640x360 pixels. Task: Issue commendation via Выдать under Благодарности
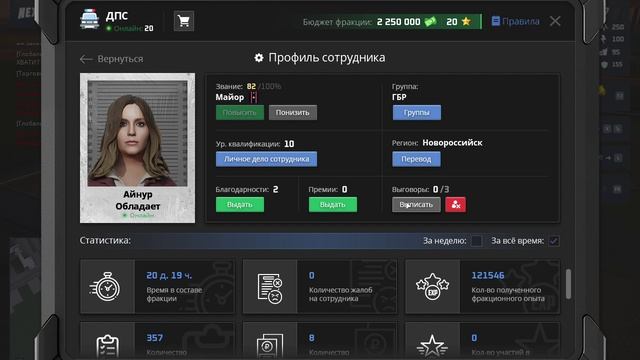coord(240,204)
